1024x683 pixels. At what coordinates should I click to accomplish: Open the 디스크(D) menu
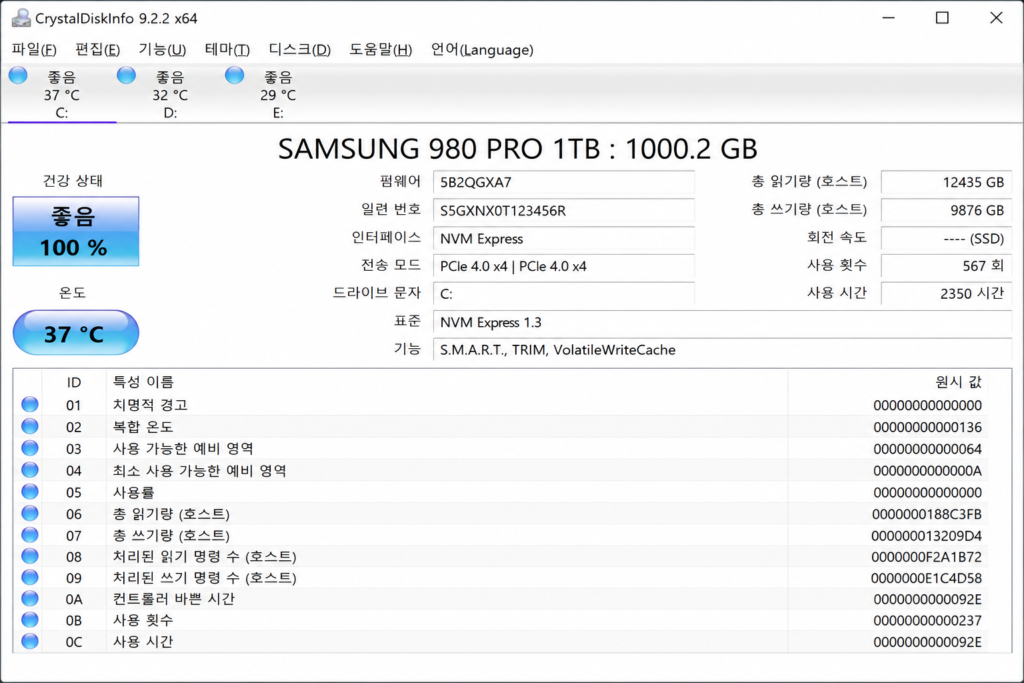click(300, 50)
